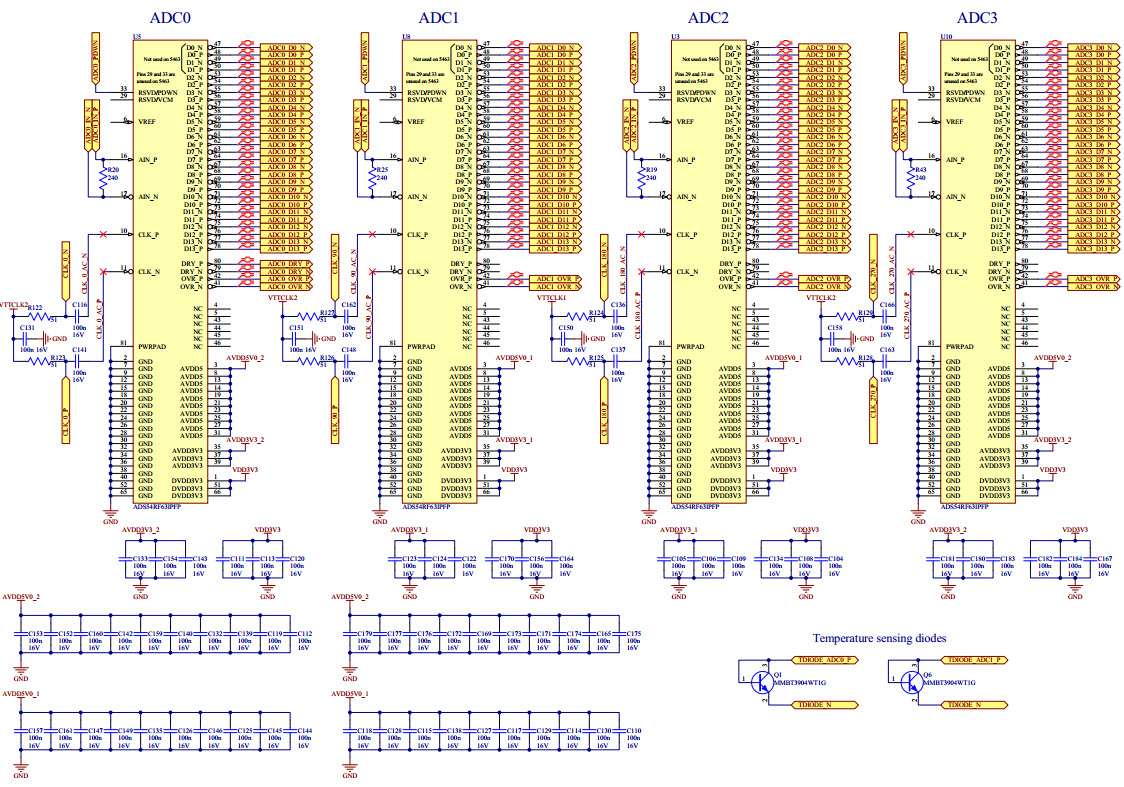Select the CLK_0_N port connector
1124x787 pixels.
pos(66,266)
